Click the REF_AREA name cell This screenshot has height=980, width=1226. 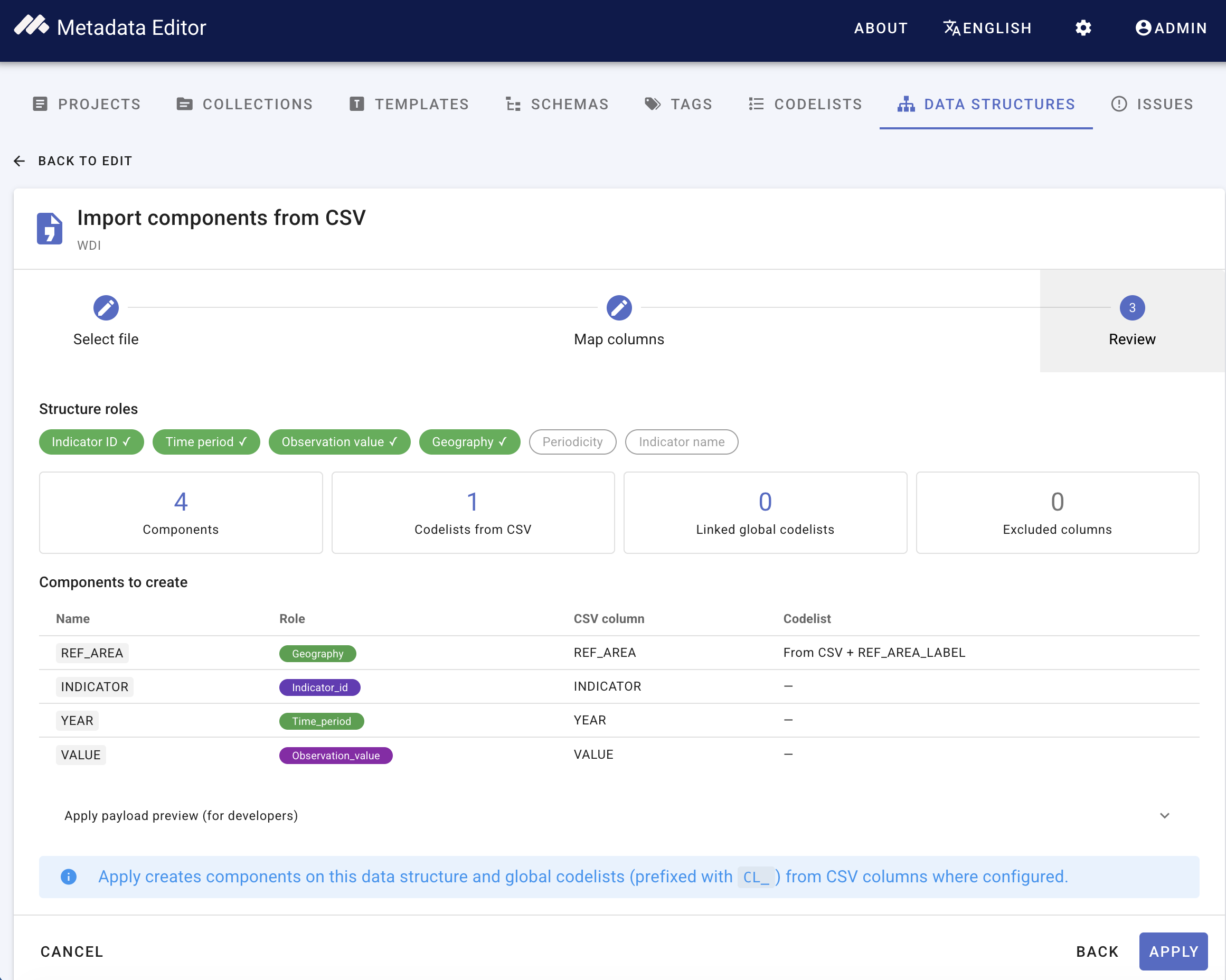92,653
